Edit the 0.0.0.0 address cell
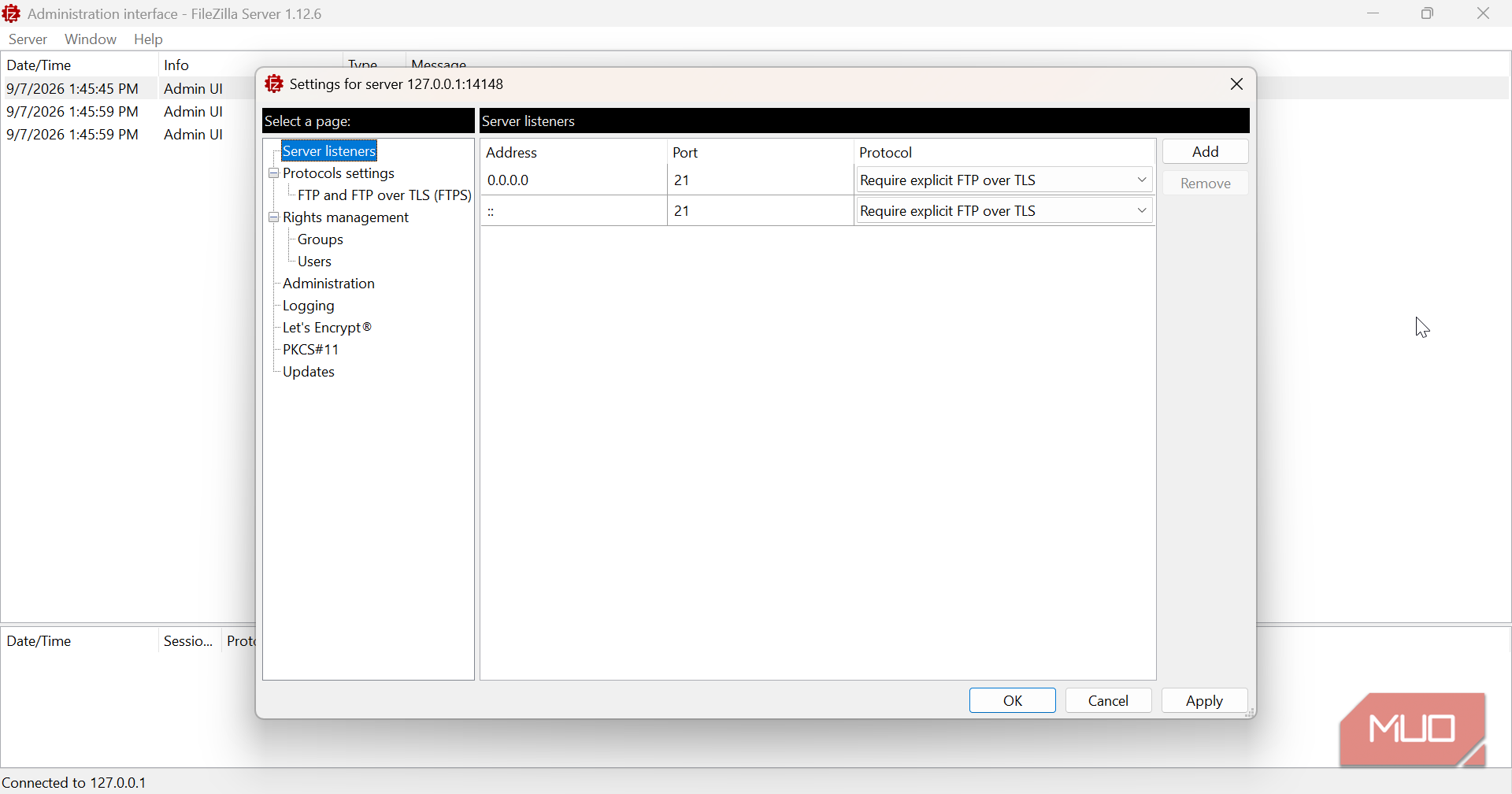This screenshot has width=1512, height=794. (x=574, y=180)
